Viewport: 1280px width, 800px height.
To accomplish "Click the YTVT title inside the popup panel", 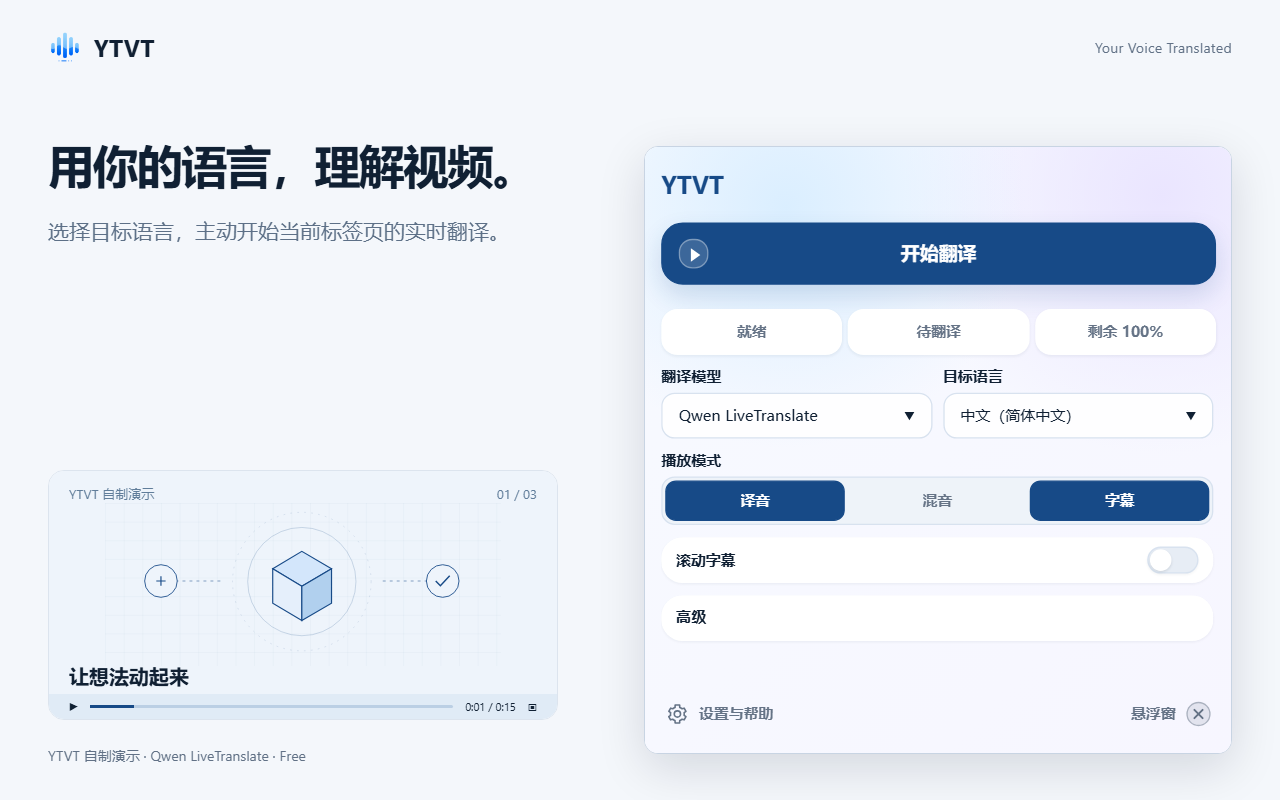I will coord(692,186).
